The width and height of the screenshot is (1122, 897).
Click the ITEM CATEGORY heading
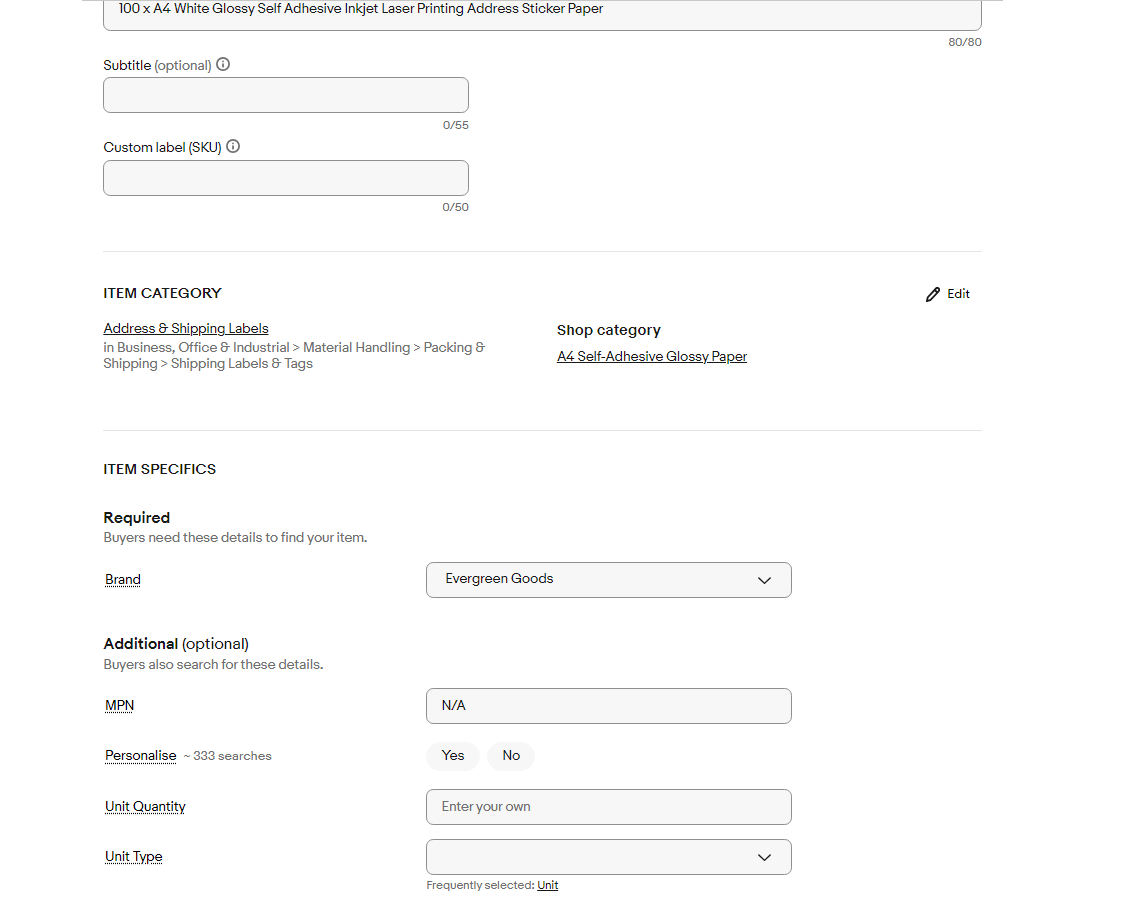pyautogui.click(x=162, y=293)
